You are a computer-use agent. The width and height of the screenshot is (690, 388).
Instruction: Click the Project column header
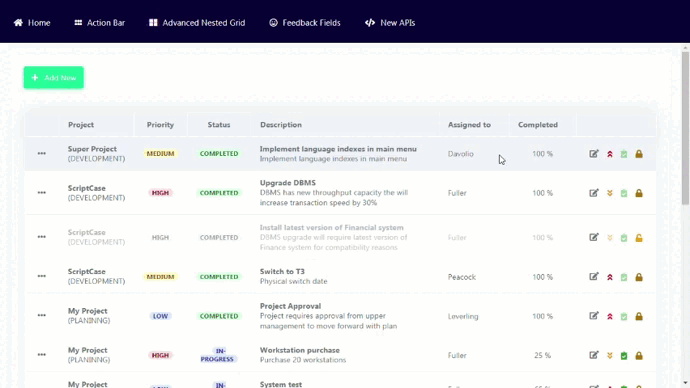(81, 125)
